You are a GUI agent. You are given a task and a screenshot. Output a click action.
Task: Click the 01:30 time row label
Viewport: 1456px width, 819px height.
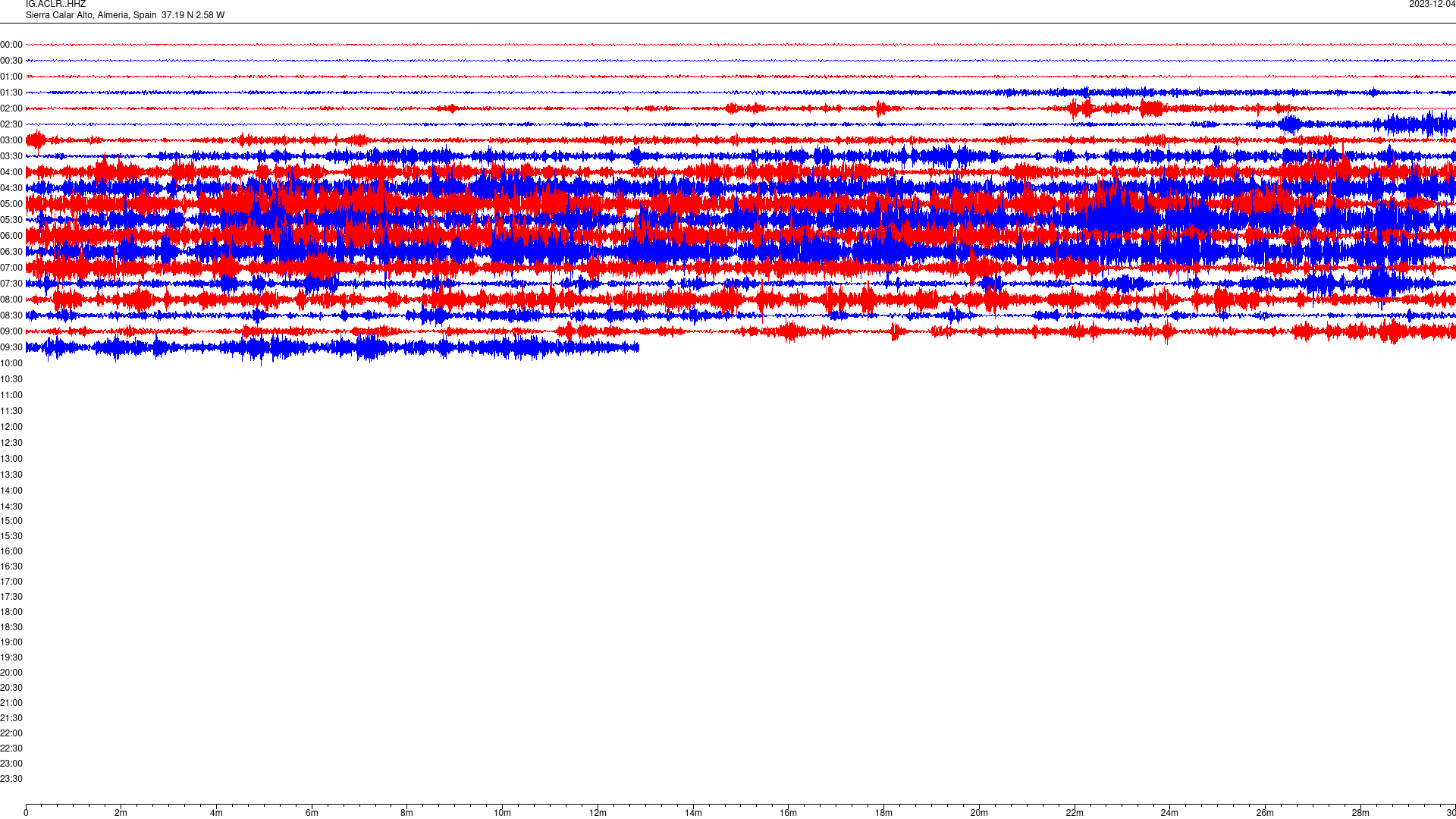coord(11,93)
